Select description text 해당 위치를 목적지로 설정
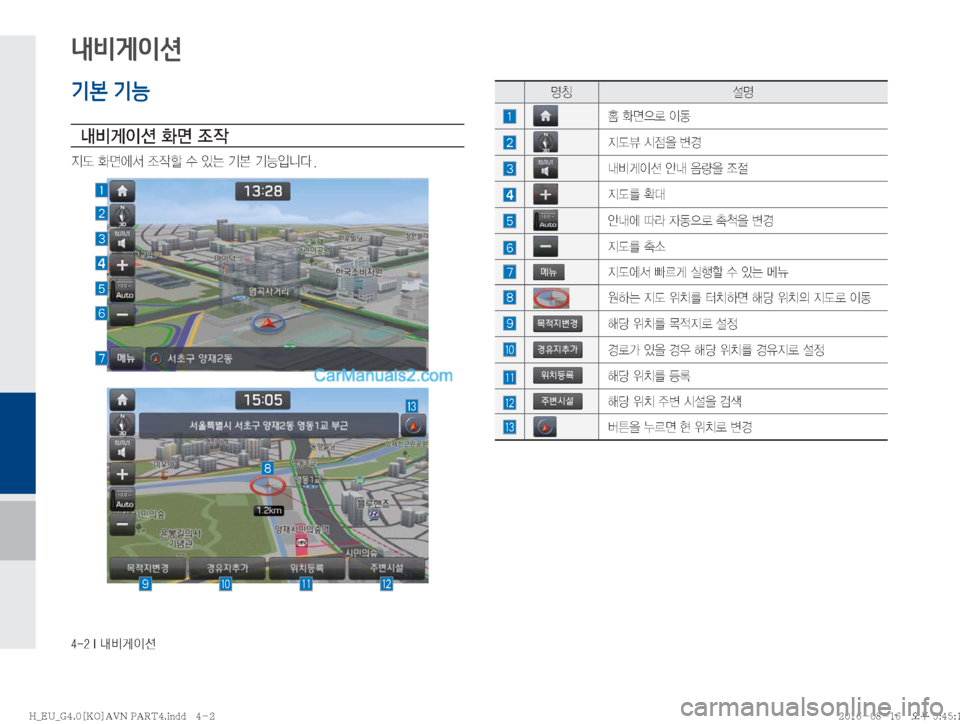960x724 pixels. (672, 323)
